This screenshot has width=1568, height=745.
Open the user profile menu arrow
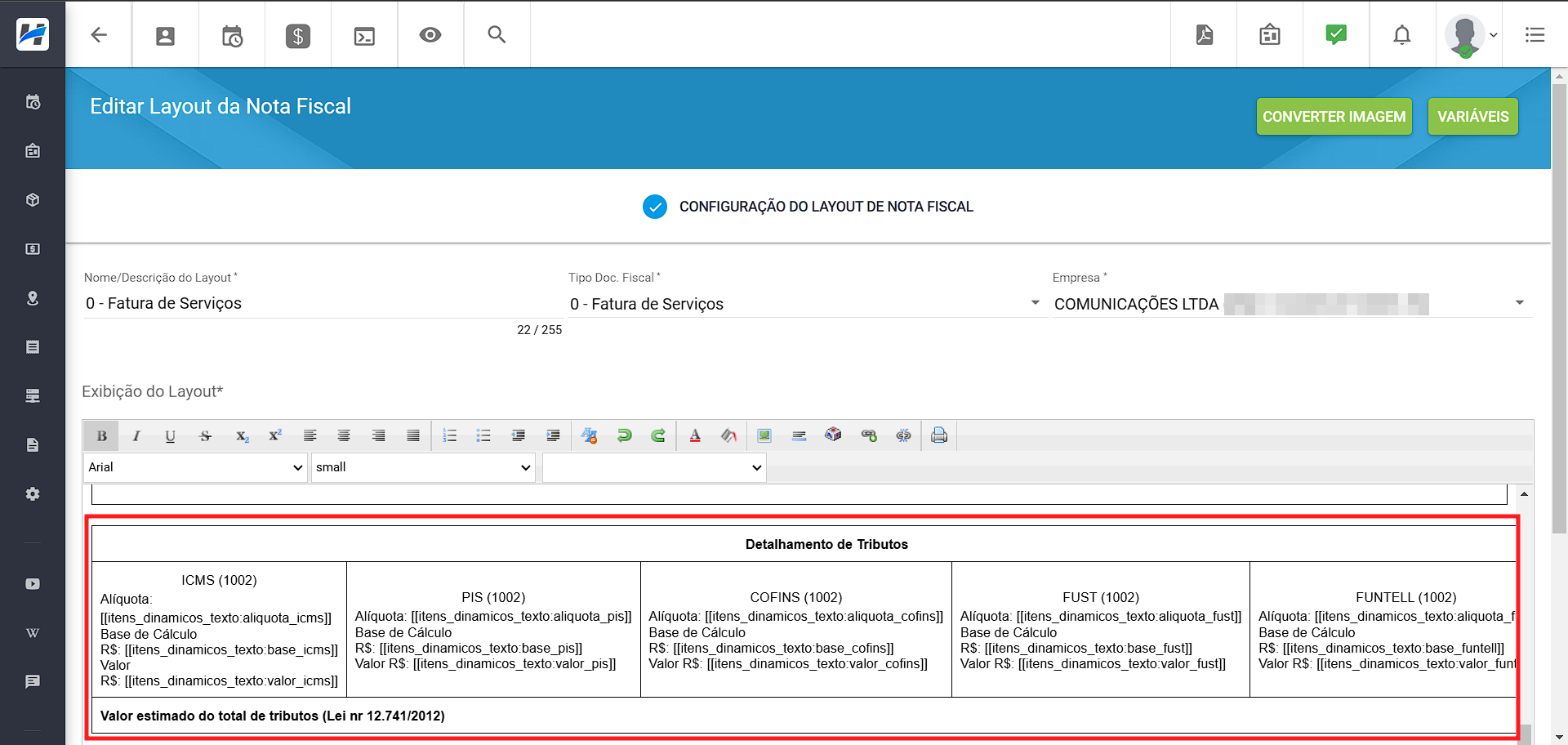click(x=1494, y=35)
